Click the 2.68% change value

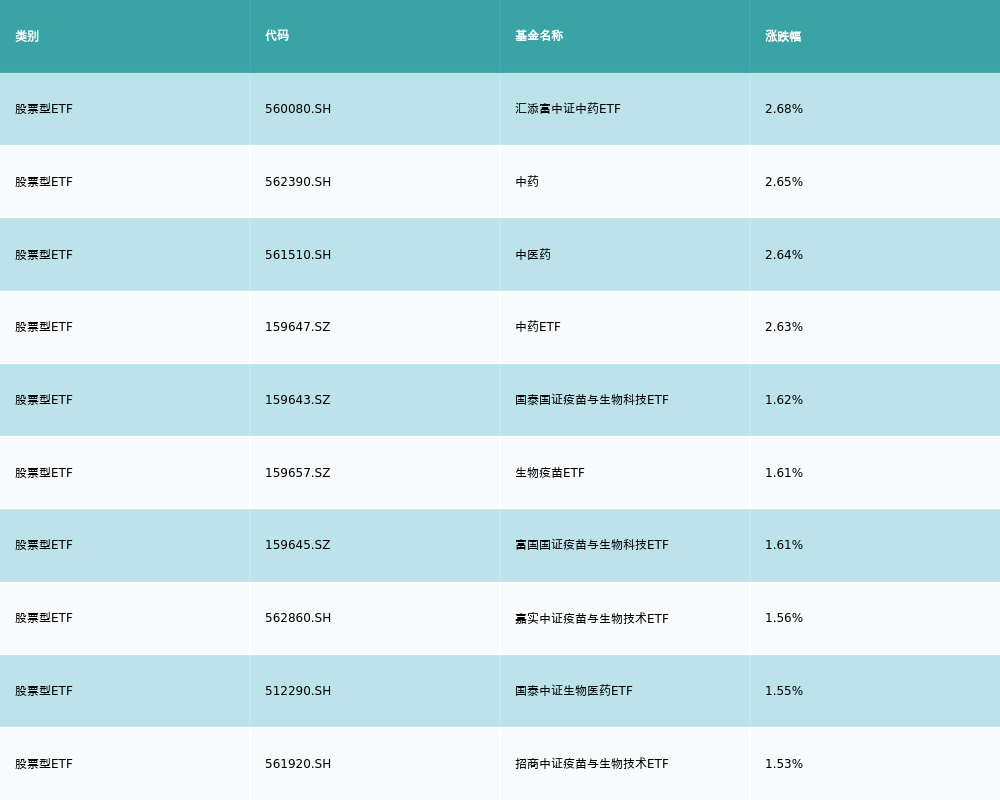coord(784,109)
